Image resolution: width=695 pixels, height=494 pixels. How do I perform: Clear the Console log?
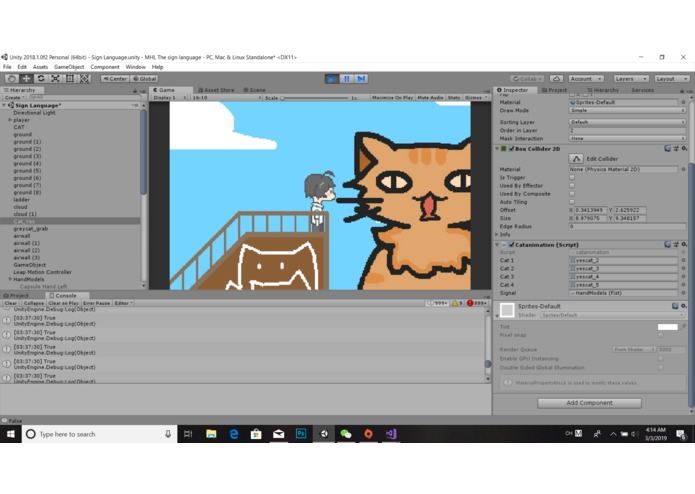(x=11, y=303)
